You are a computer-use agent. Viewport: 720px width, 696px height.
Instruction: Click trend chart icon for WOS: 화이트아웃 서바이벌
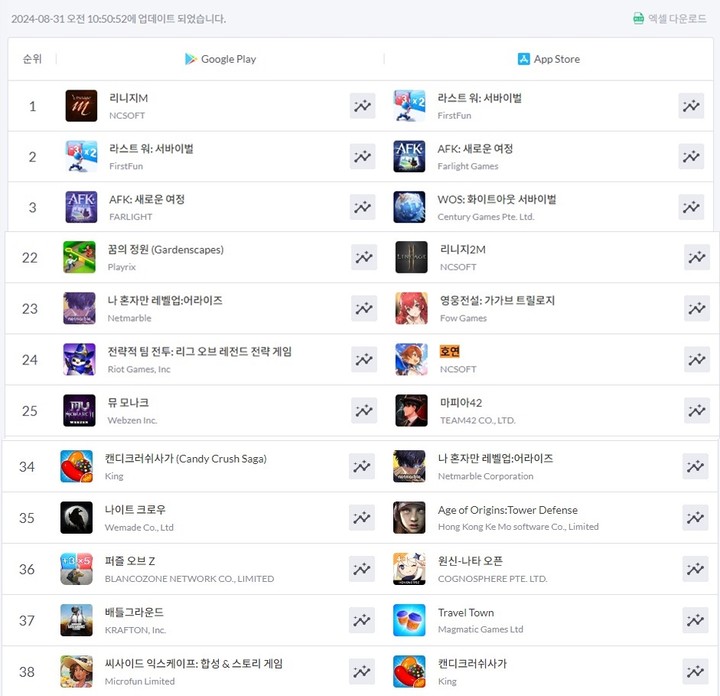coord(691,207)
